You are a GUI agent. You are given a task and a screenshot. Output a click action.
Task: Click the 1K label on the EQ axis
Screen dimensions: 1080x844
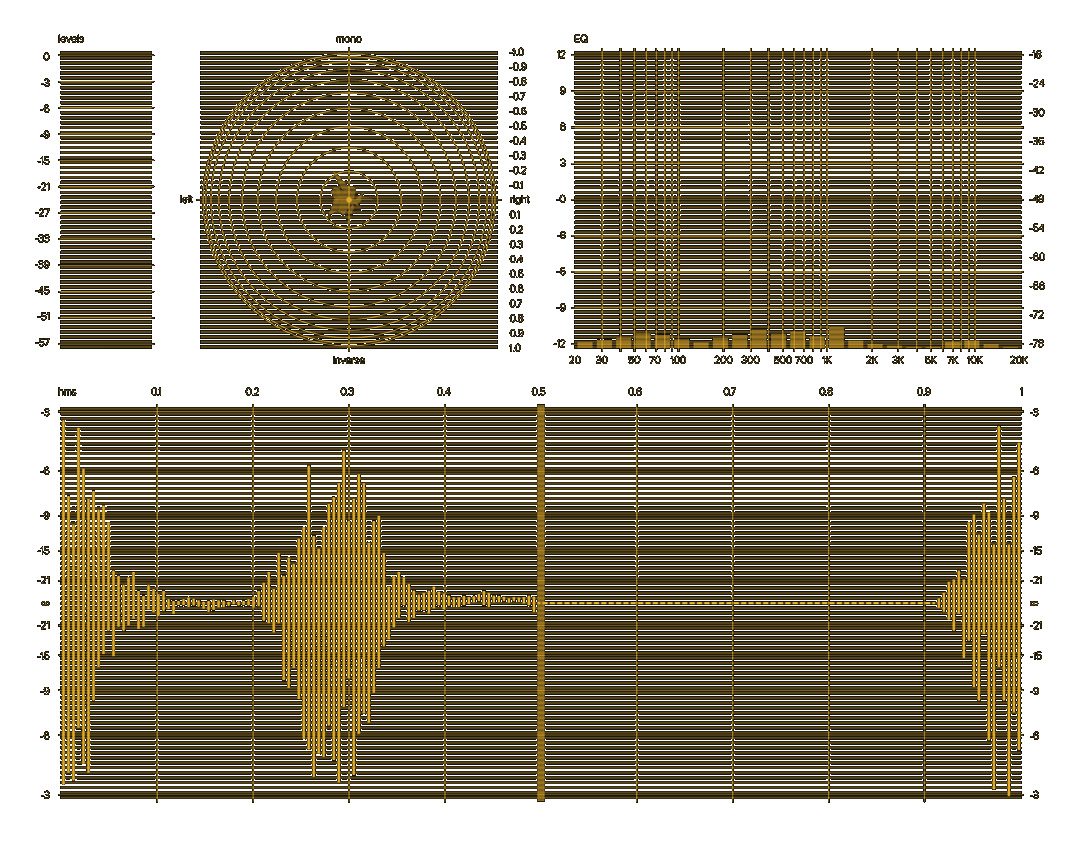tap(827, 360)
